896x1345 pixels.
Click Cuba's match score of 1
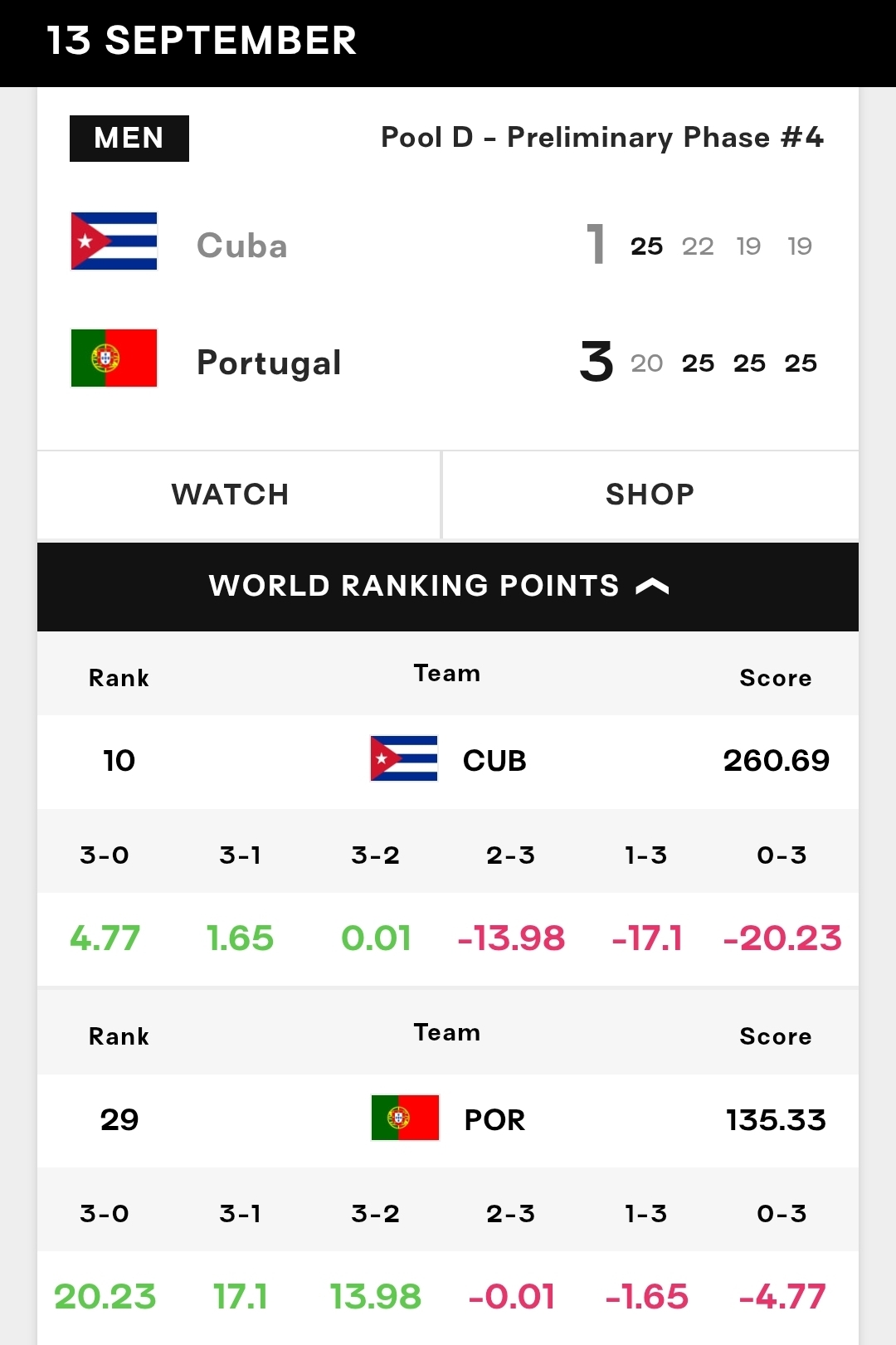point(596,245)
